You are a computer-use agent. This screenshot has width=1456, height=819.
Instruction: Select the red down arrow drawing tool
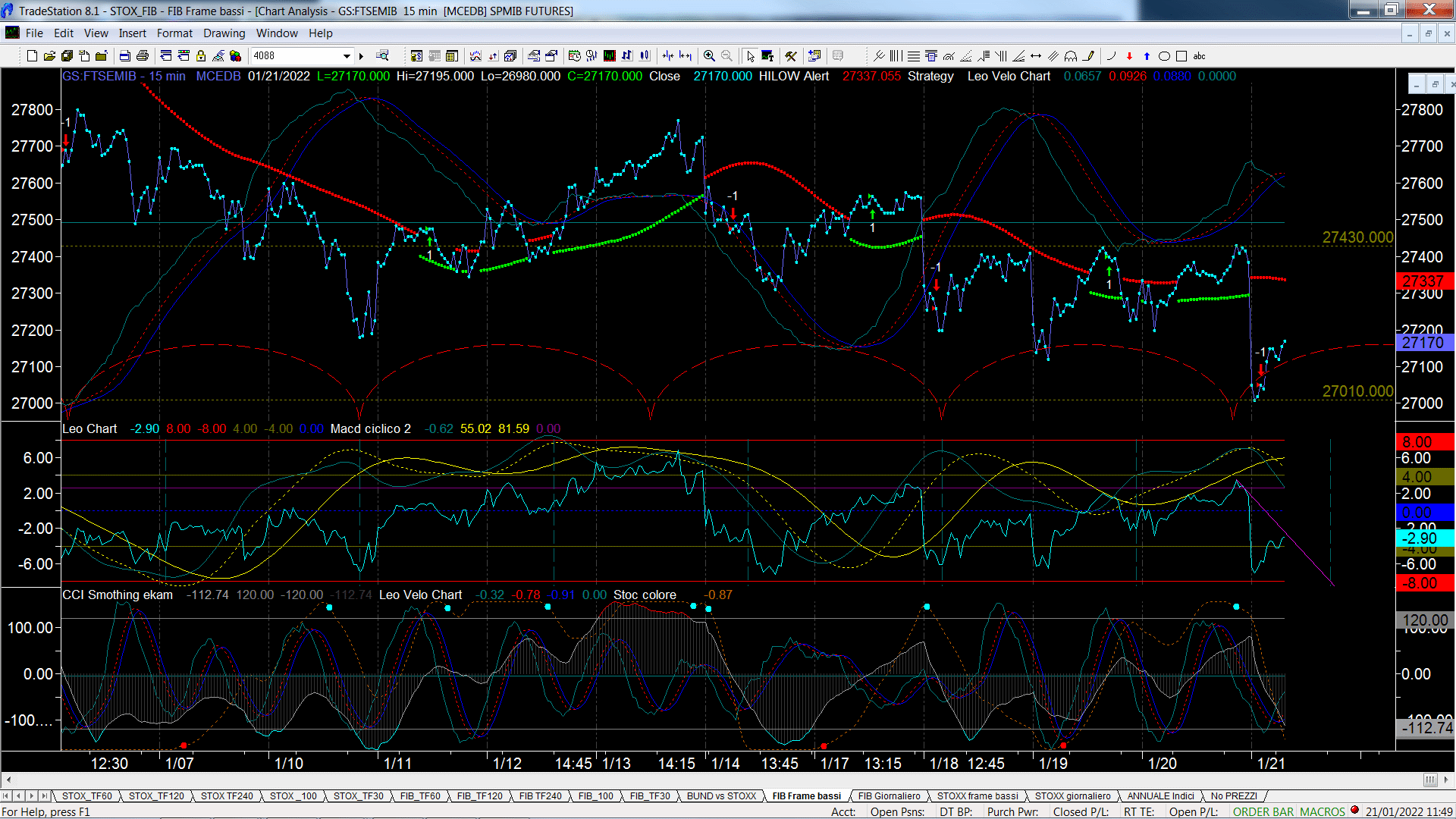1129,55
